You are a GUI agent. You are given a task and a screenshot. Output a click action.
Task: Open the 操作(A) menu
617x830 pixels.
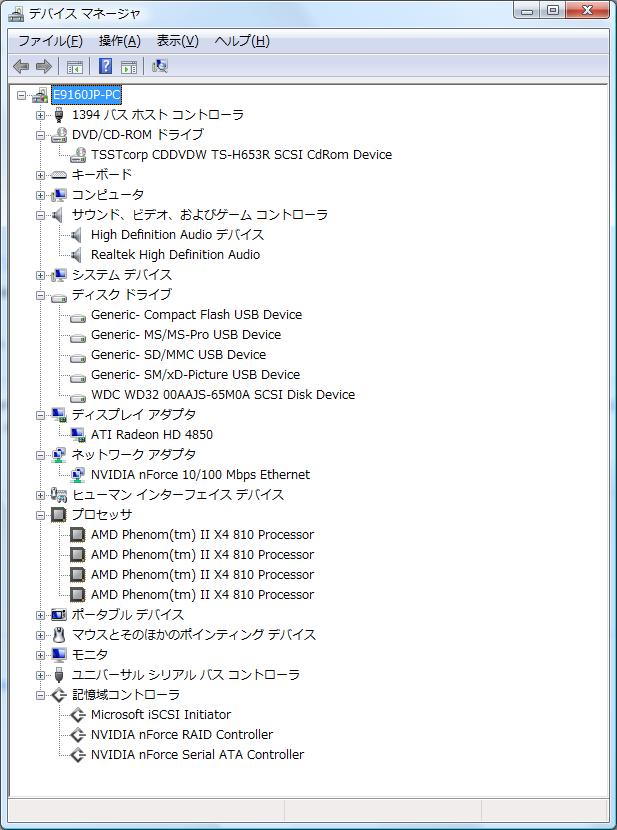coord(120,41)
